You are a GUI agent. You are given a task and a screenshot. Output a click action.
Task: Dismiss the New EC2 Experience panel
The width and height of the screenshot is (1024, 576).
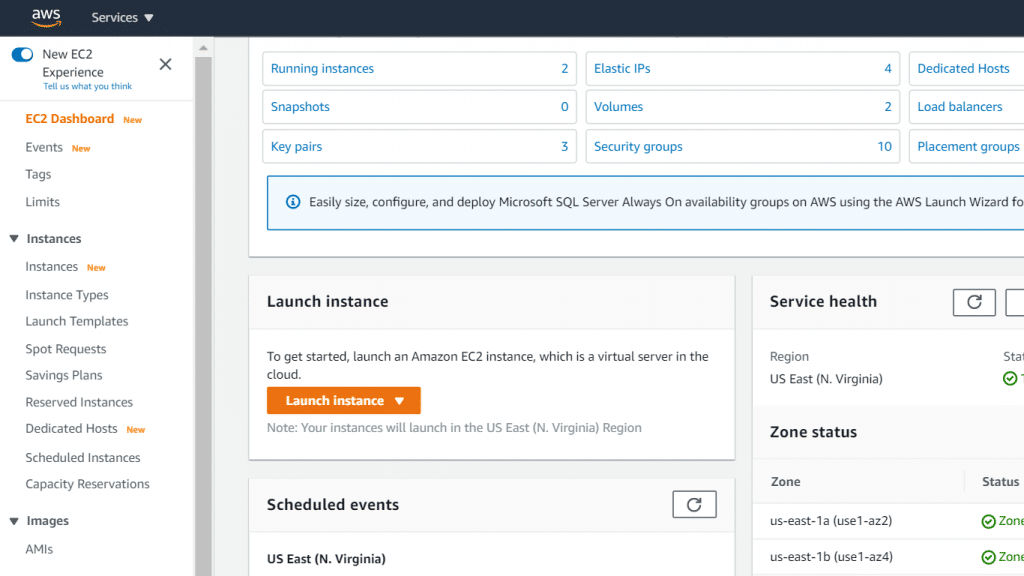coord(165,64)
